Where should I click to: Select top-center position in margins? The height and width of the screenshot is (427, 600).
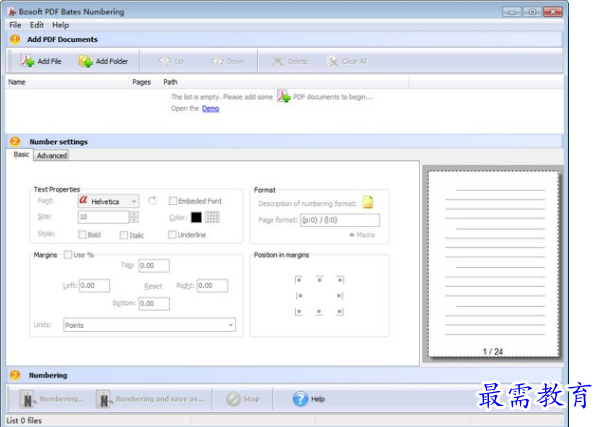(319, 280)
